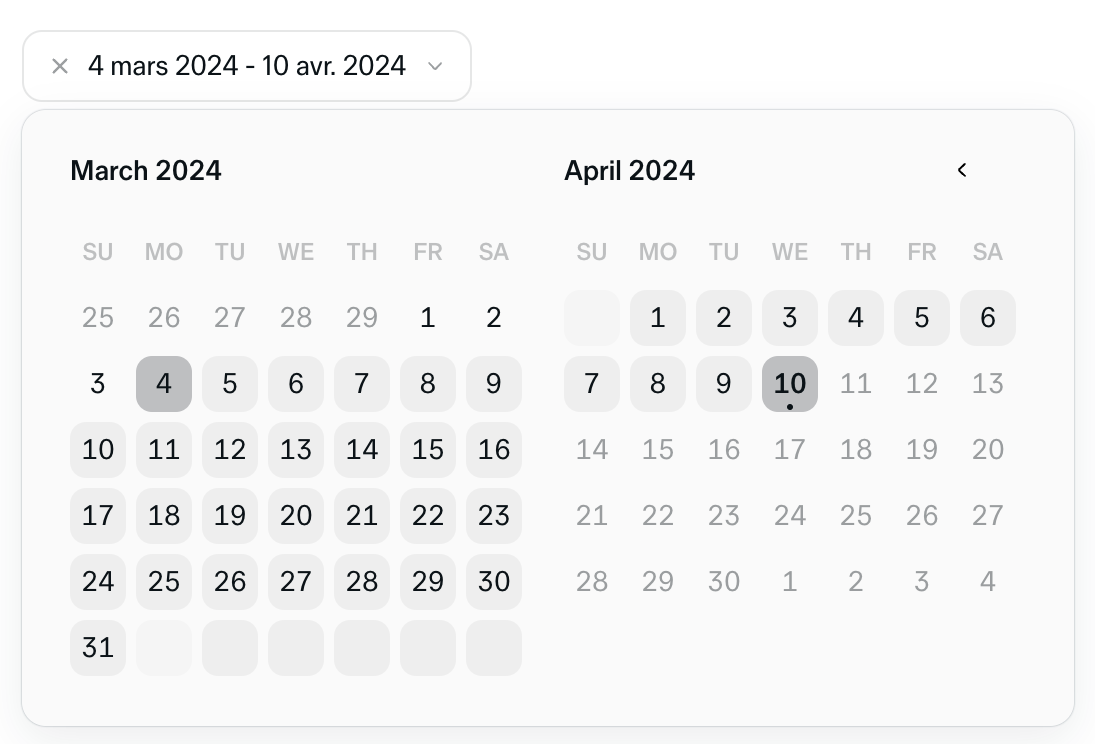Open the date range picker dropdown chevron

point(435,66)
